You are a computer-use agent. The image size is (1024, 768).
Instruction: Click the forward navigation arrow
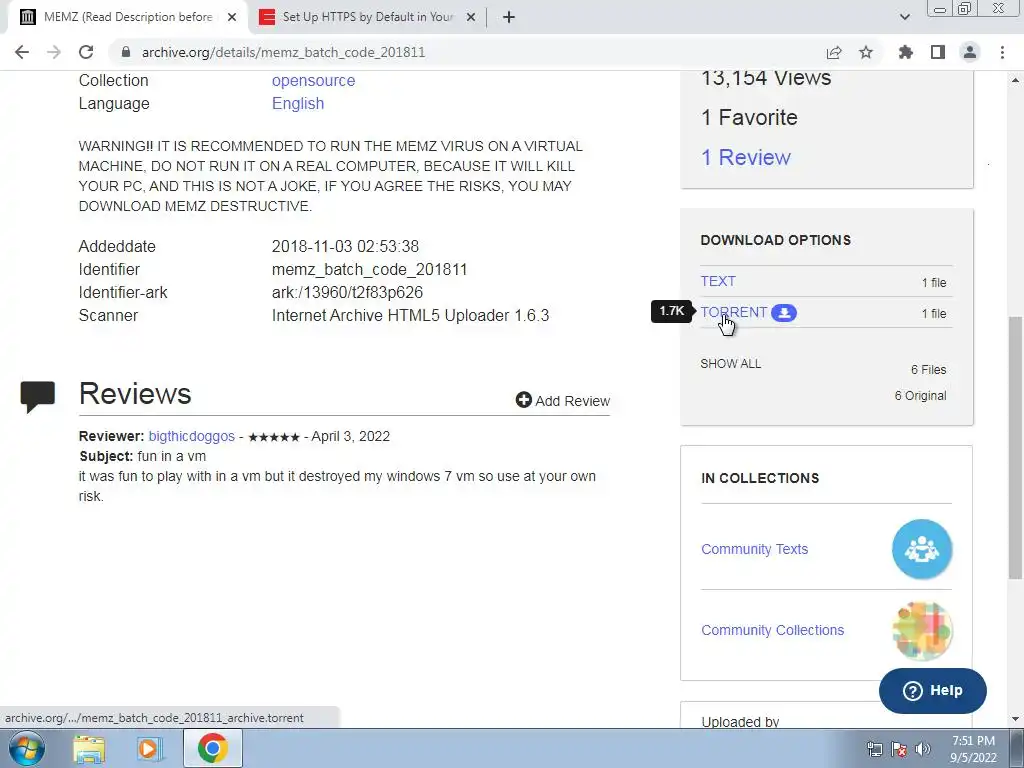tap(54, 52)
